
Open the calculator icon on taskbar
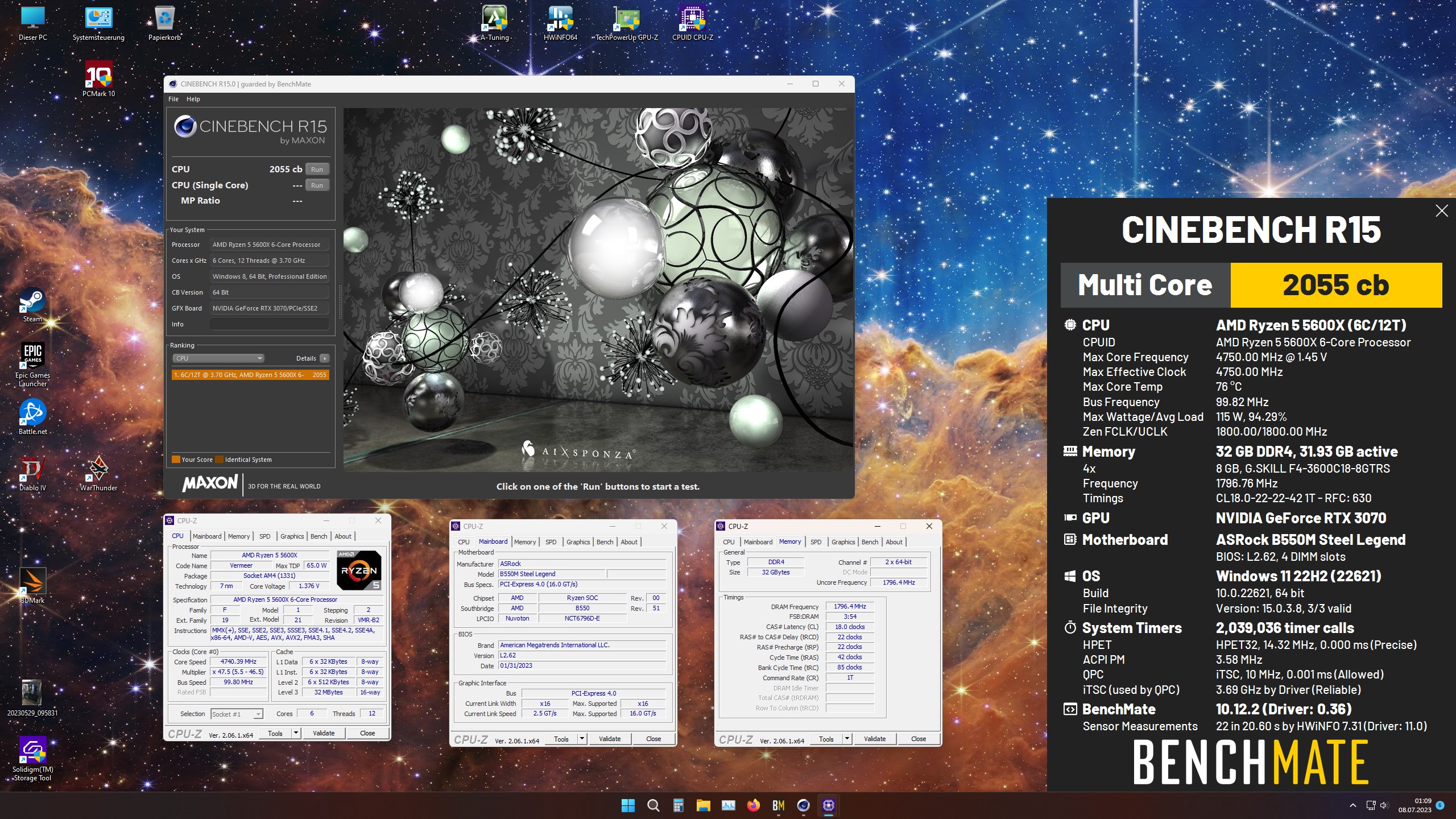[x=678, y=805]
